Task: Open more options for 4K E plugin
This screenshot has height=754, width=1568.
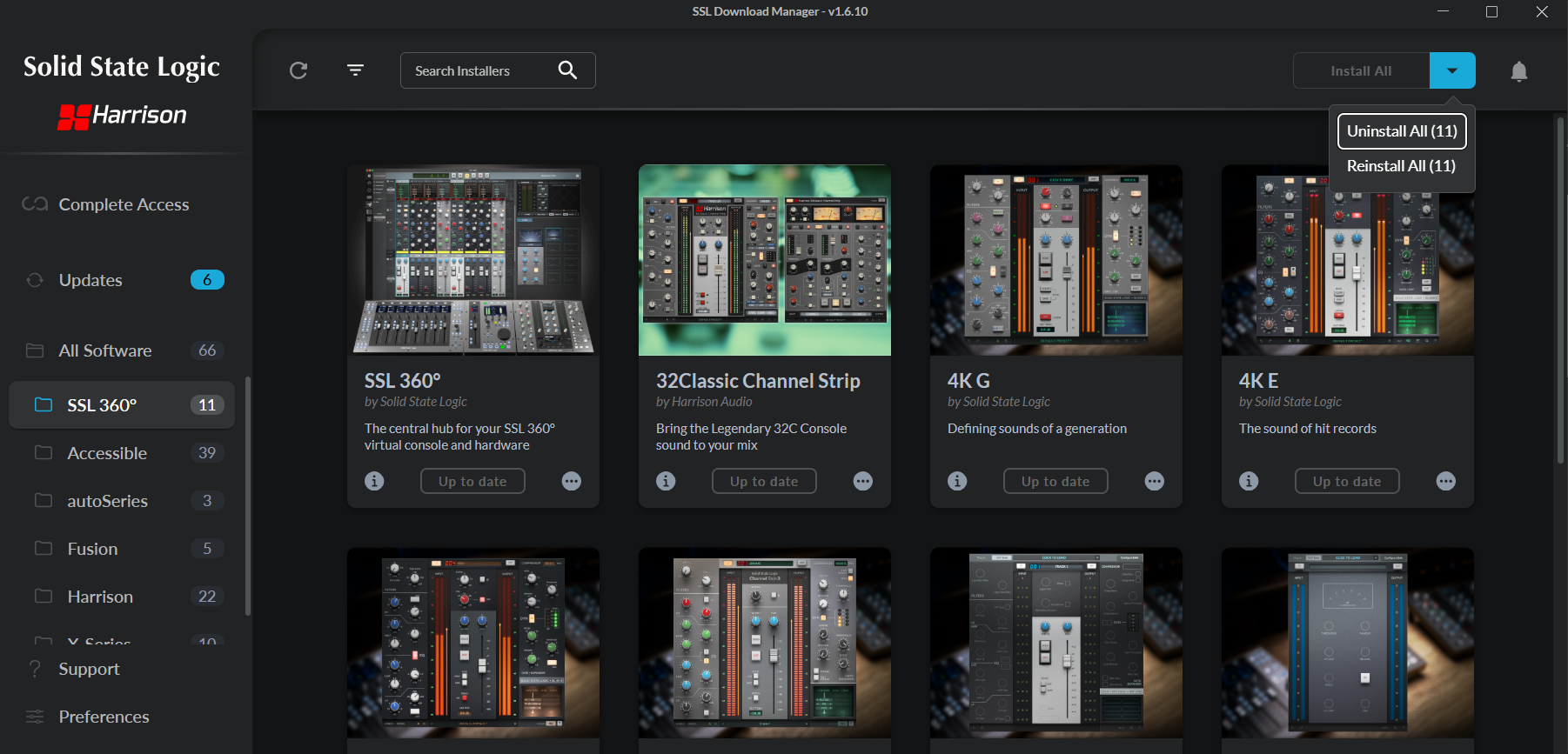Action: (x=1446, y=481)
